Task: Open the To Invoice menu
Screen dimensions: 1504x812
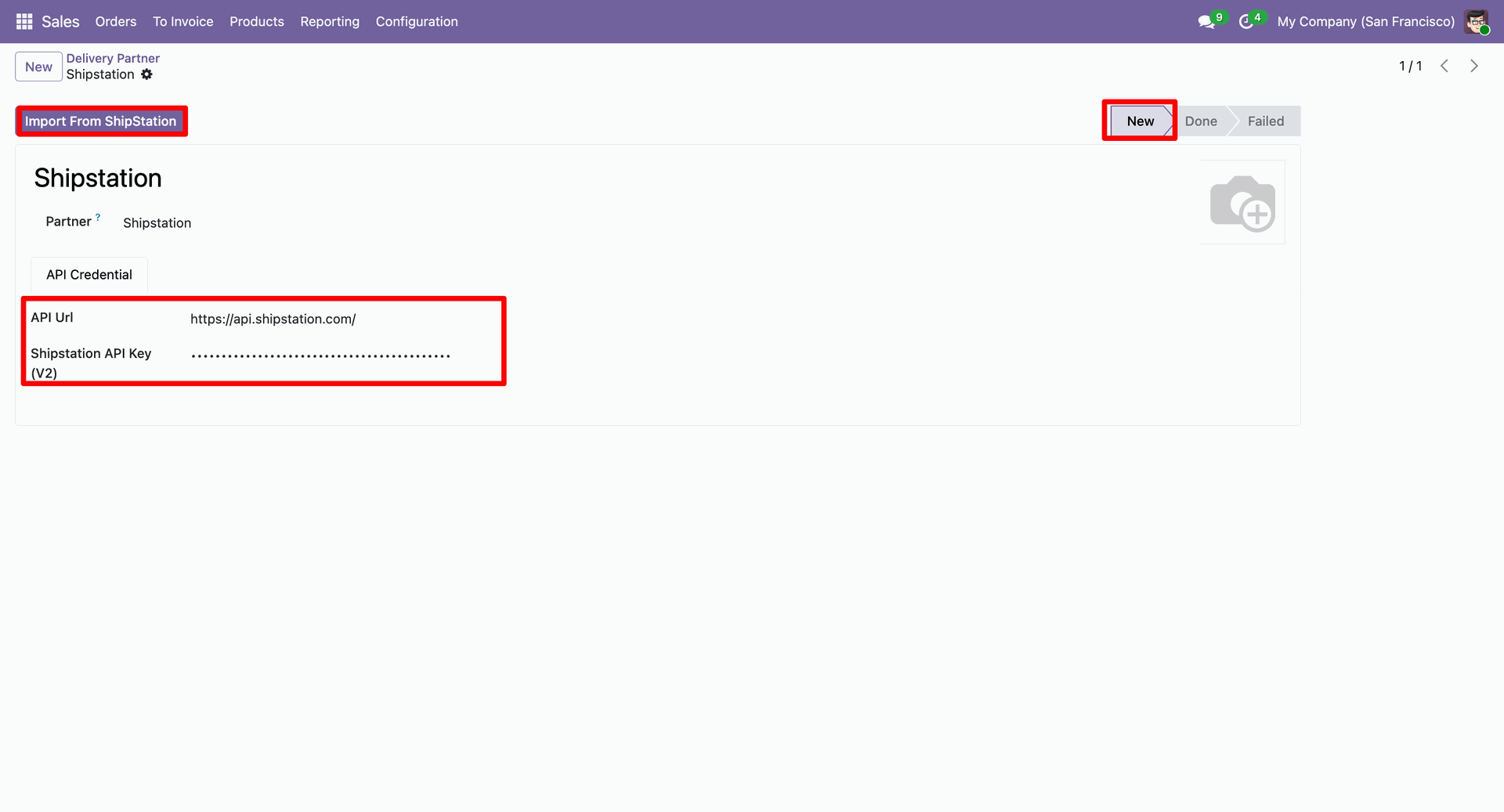Action: [183, 21]
